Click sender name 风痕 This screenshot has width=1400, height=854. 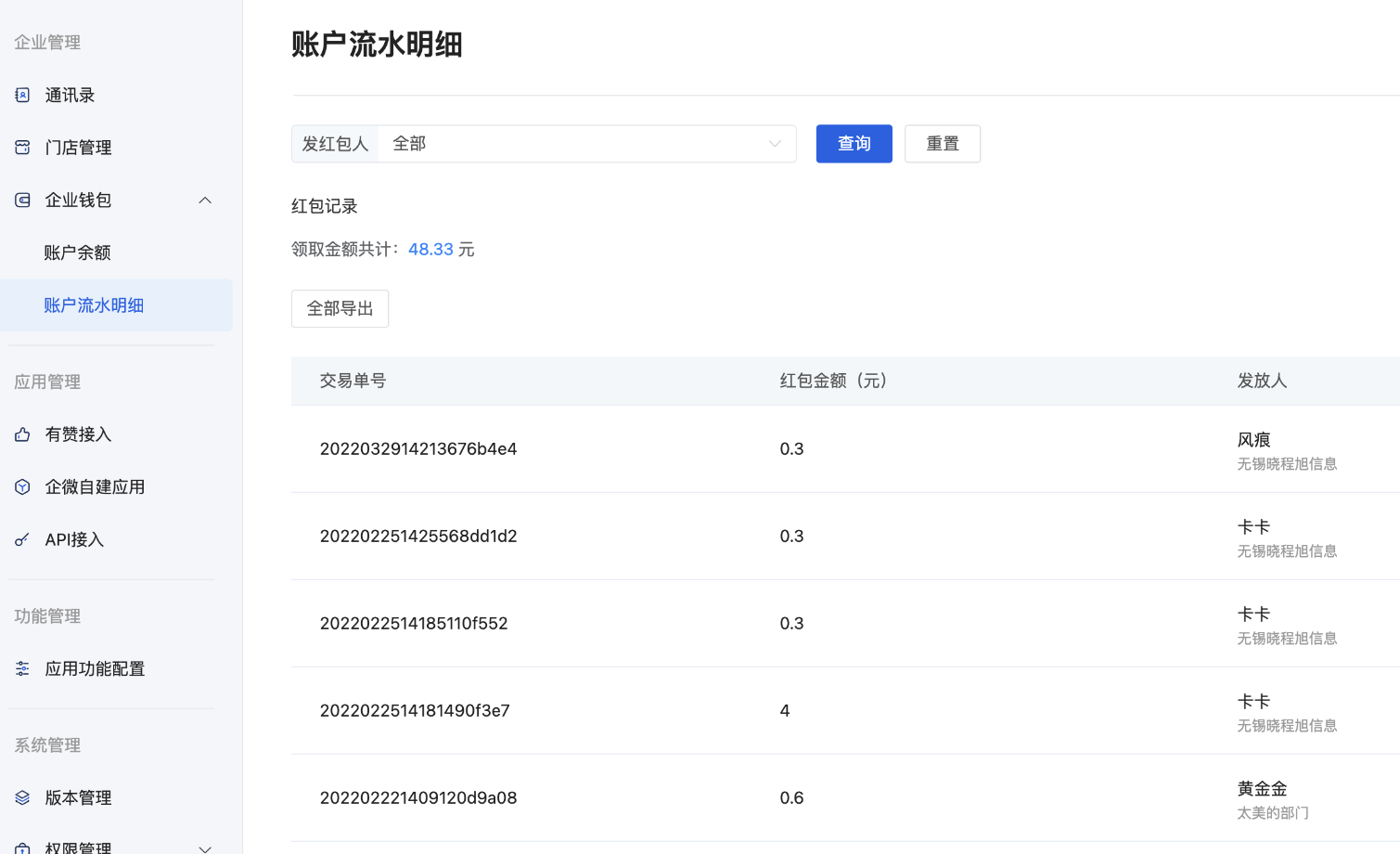pyautogui.click(x=1254, y=440)
